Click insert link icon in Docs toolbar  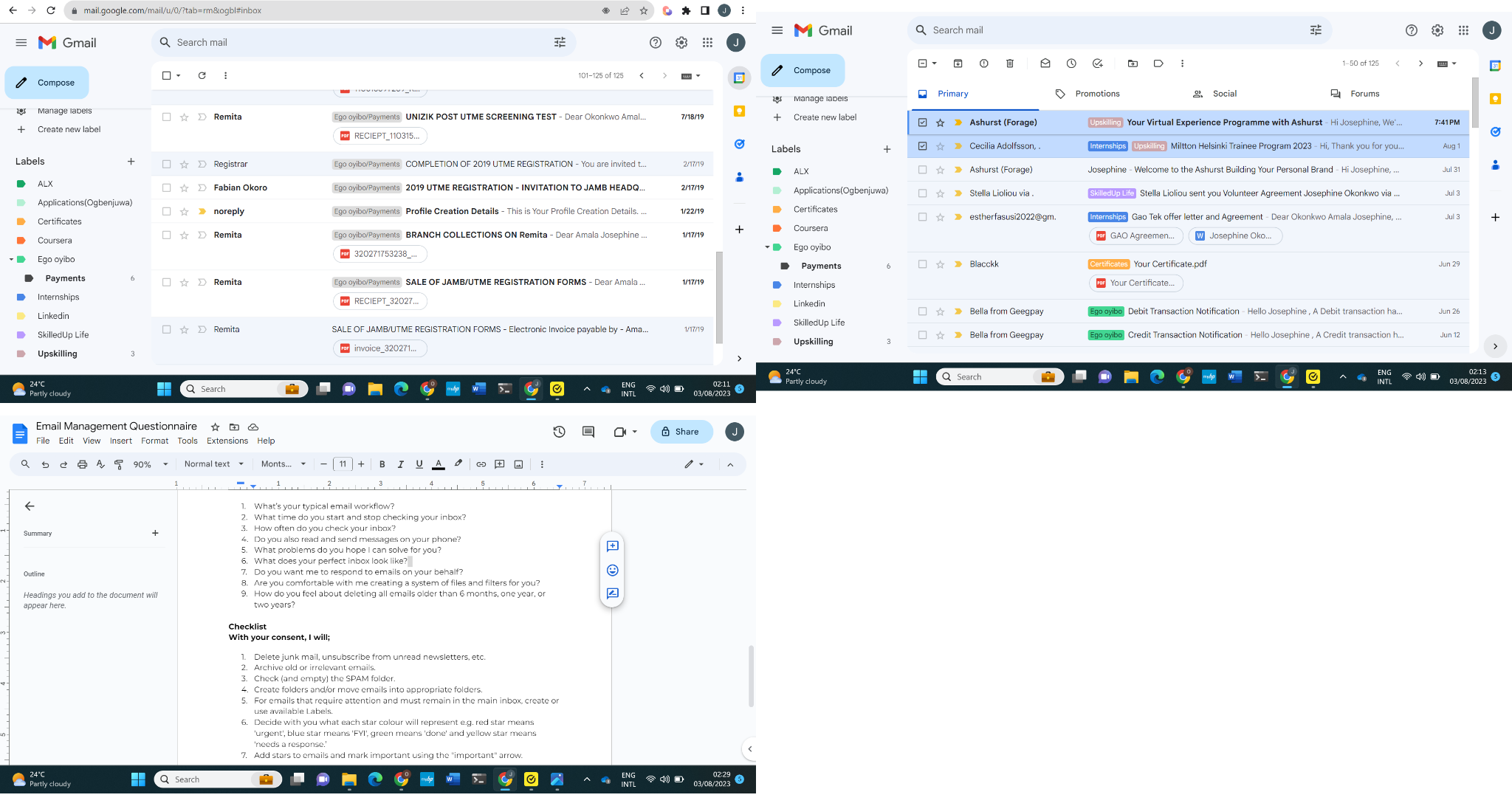(x=481, y=464)
